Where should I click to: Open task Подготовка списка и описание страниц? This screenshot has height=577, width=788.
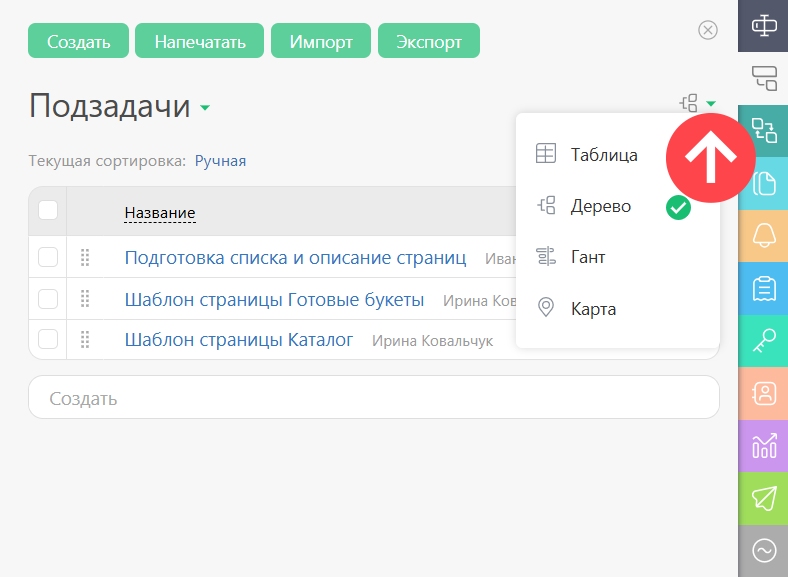coord(296,258)
